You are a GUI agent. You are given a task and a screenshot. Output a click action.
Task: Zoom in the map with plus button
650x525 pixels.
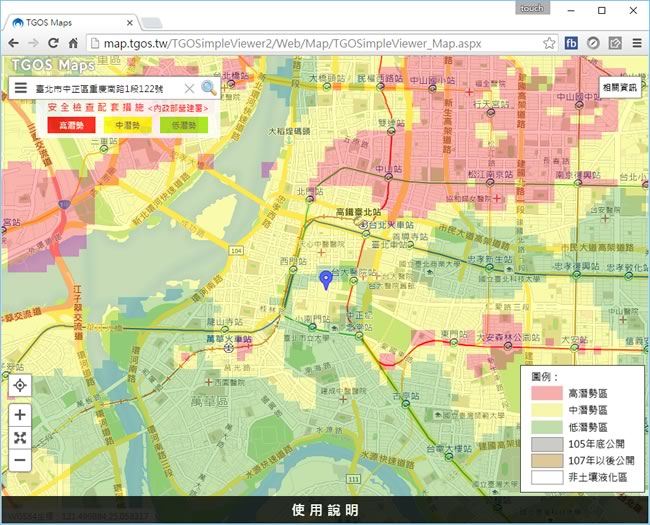click(20, 415)
